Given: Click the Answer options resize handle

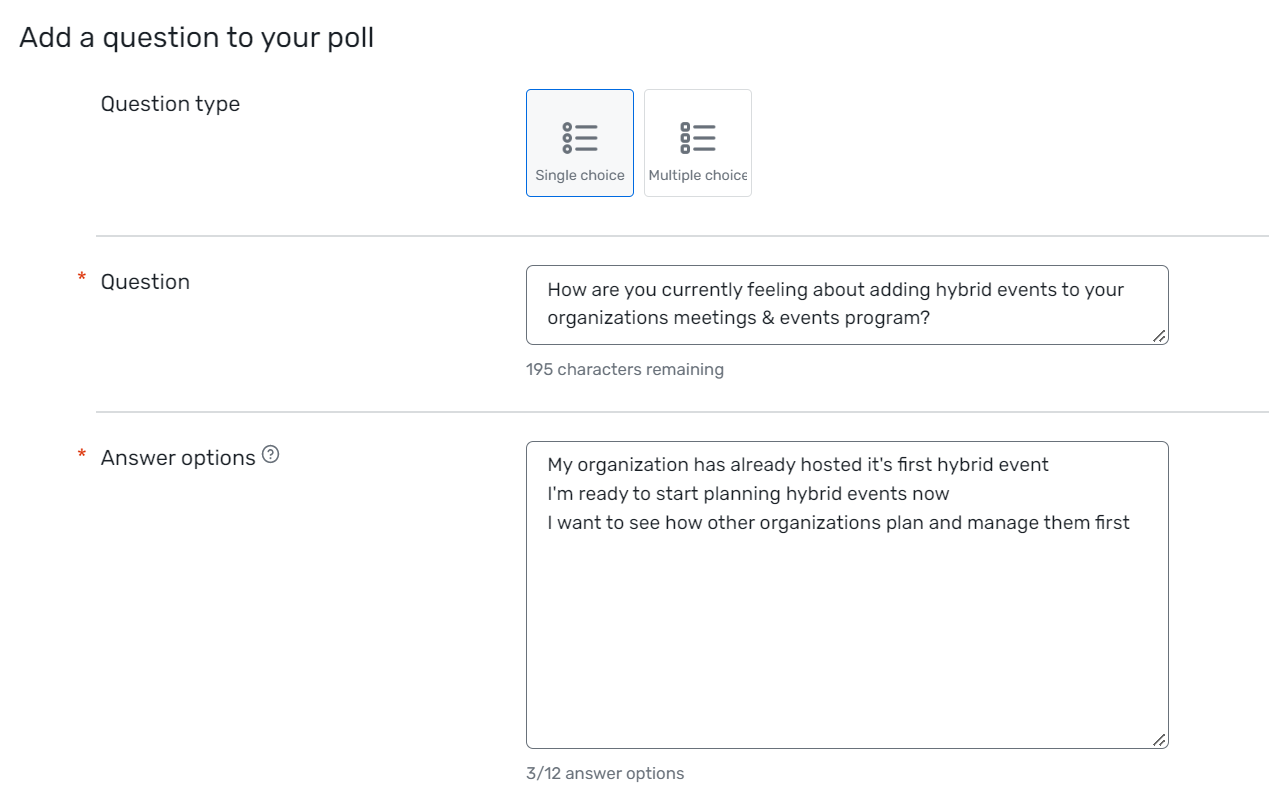Looking at the screenshot, I should coord(1161,740).
